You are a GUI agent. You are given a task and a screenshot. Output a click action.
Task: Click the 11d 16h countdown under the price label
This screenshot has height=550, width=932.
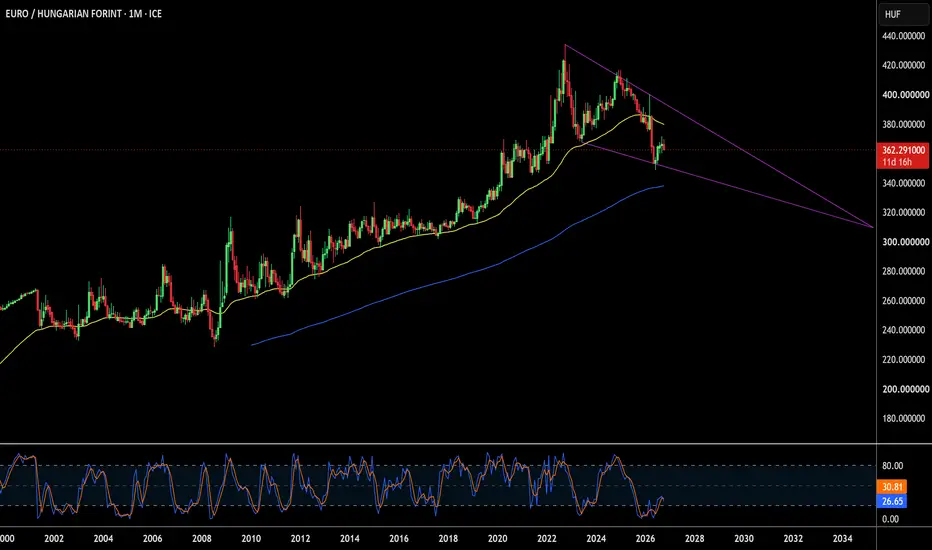(897, 162)
